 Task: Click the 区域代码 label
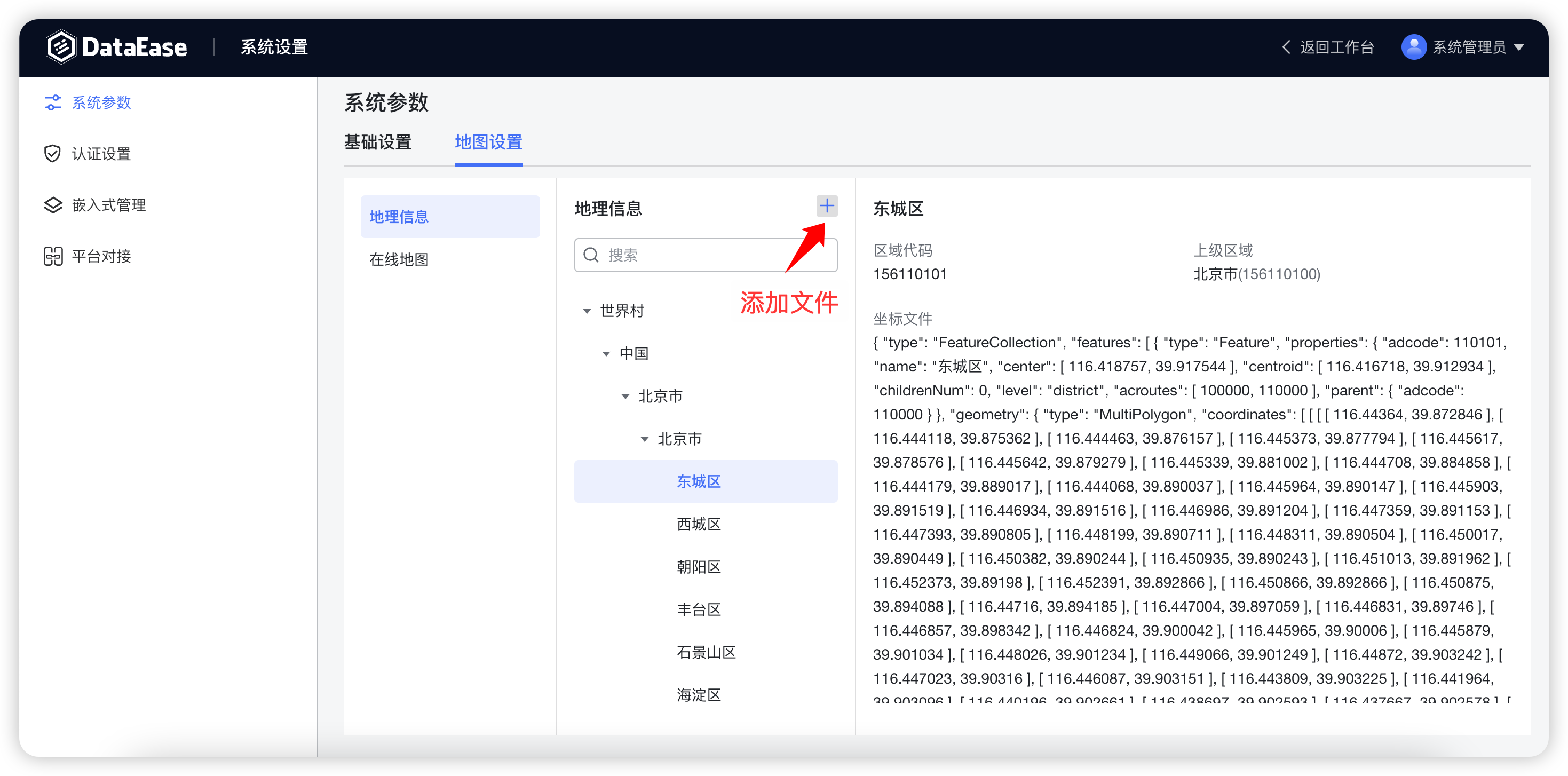click(x=902, y=250)
